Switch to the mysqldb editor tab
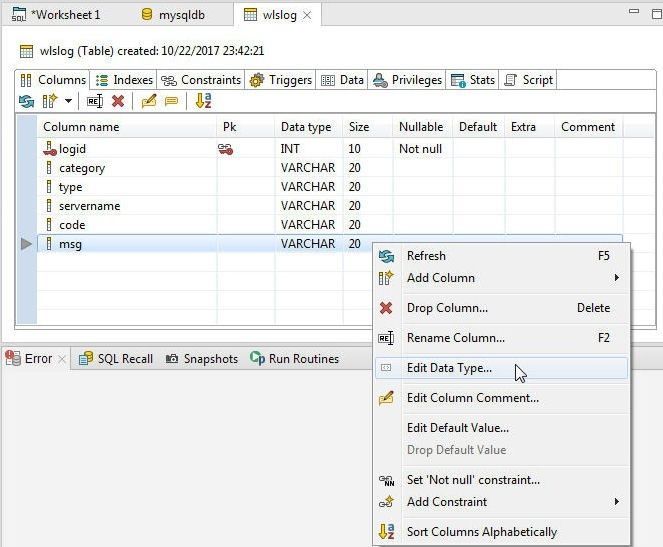The image size is (663, 547). coord(173,15)
